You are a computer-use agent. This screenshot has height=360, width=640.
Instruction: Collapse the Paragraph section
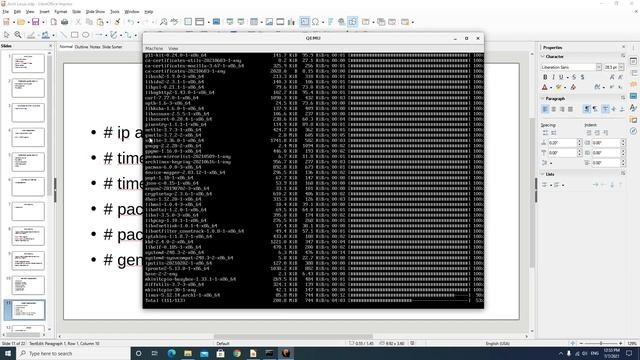[x=543, y=98]
